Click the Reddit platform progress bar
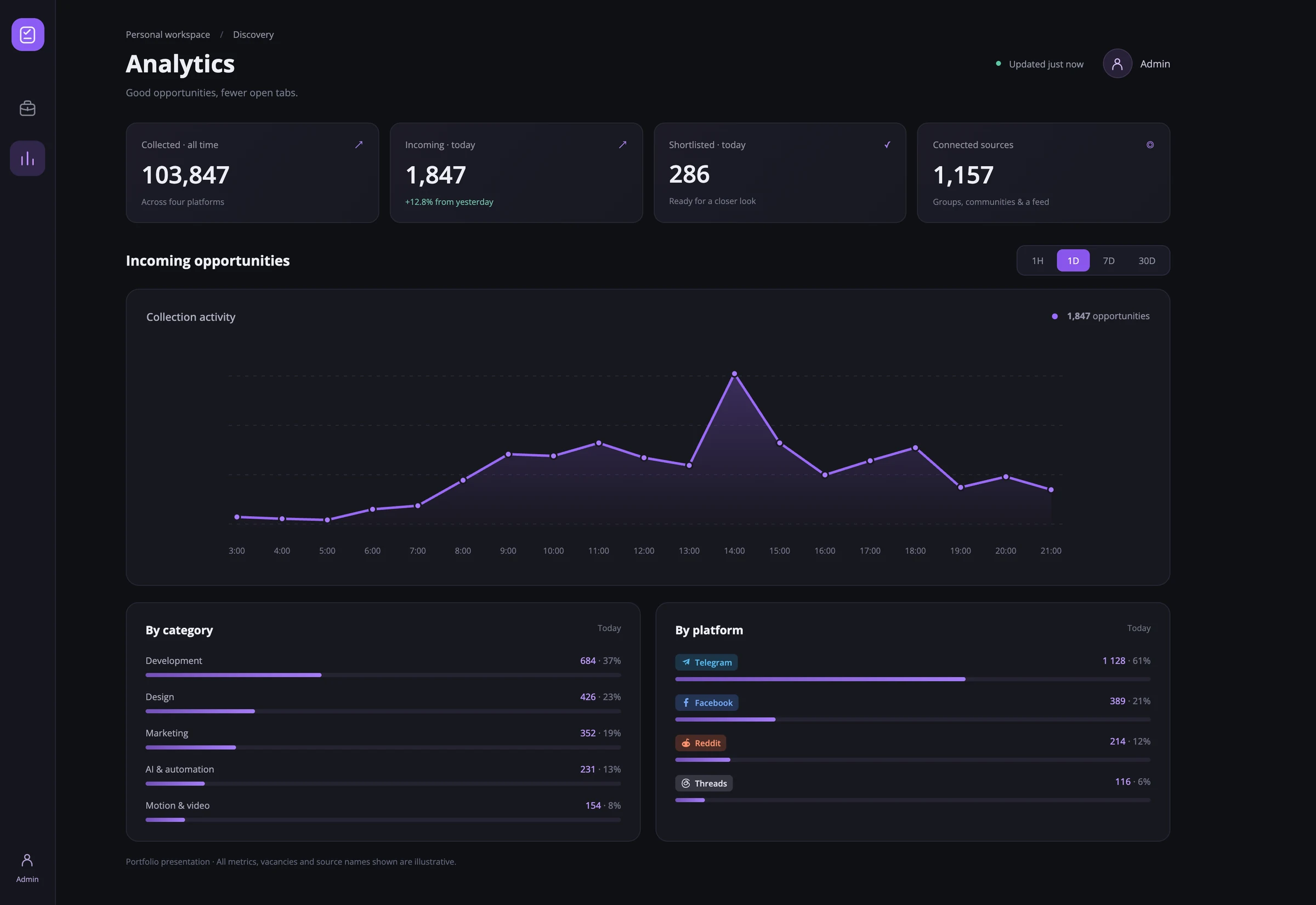 coord(912,760)
